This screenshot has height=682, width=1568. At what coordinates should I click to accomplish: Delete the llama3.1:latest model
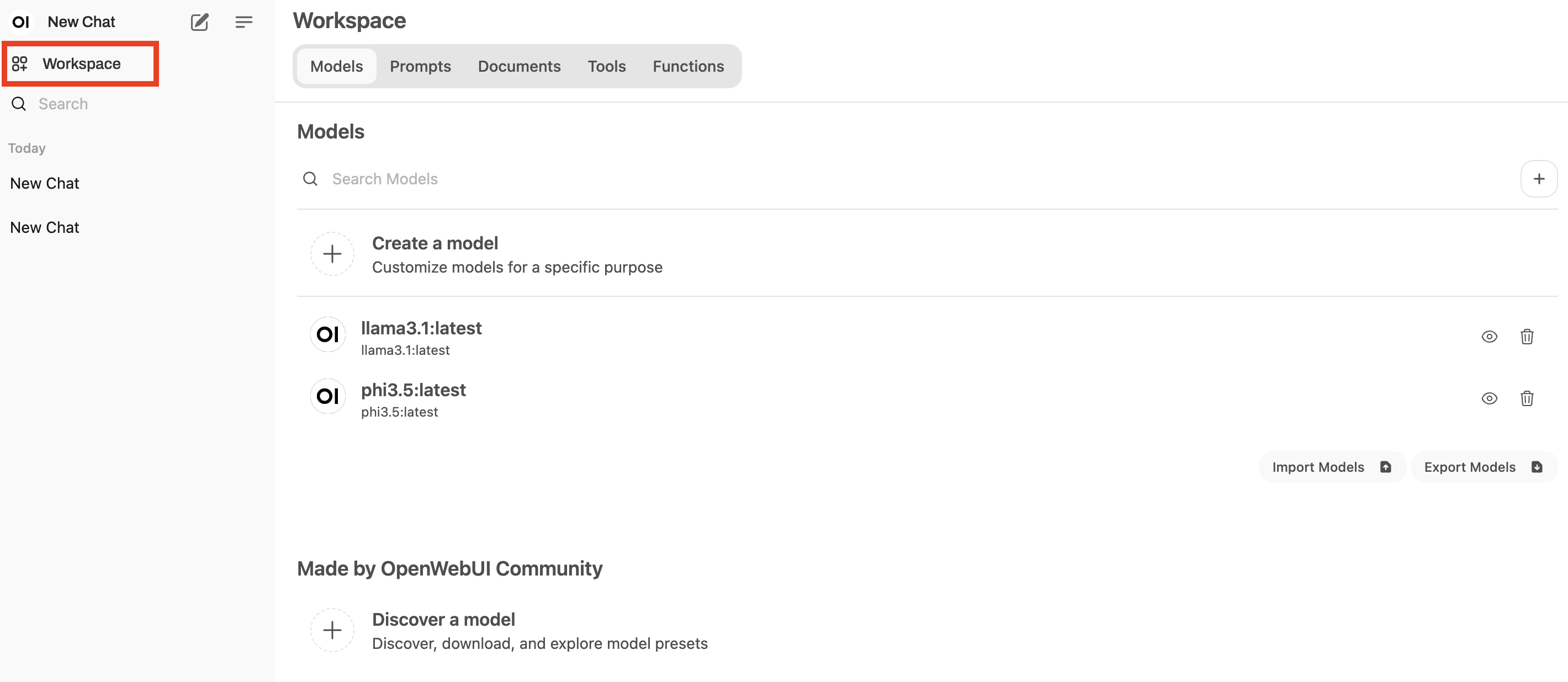(1526, 337)
